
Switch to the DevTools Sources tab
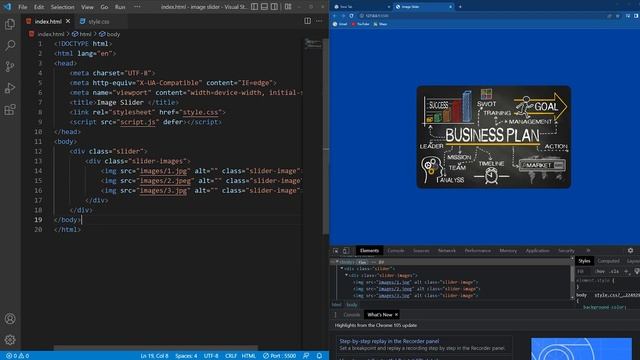421,251
